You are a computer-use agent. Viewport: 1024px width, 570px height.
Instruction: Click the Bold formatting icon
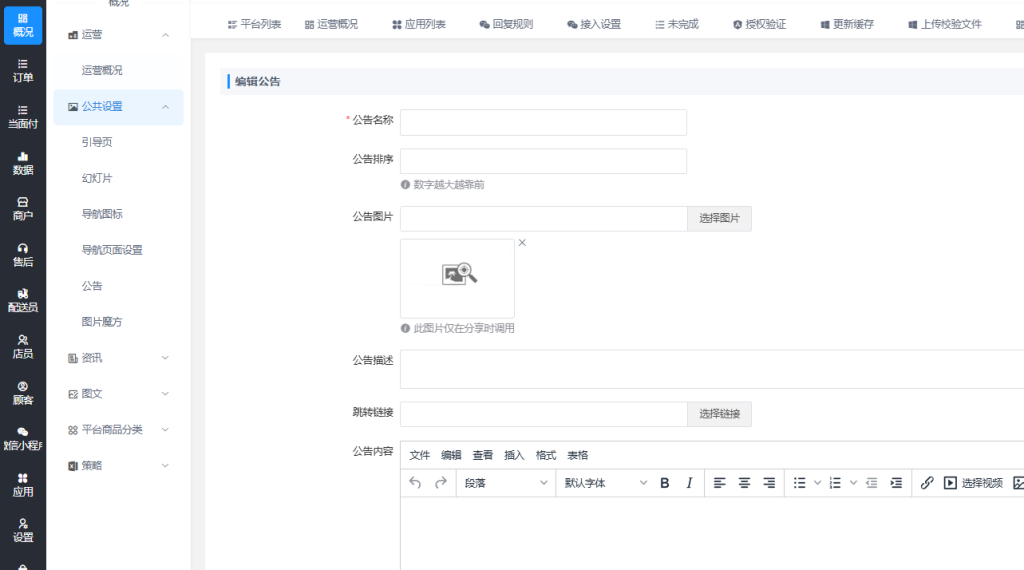pos(665,483)
